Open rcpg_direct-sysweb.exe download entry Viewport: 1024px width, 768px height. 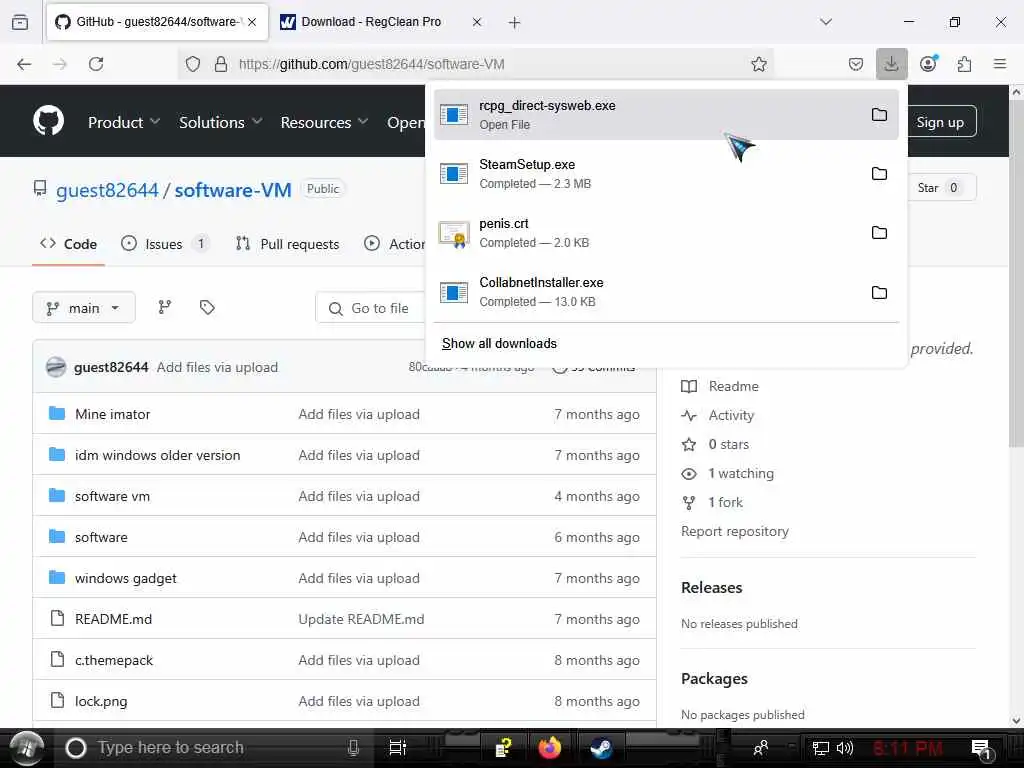pos(666,115)
